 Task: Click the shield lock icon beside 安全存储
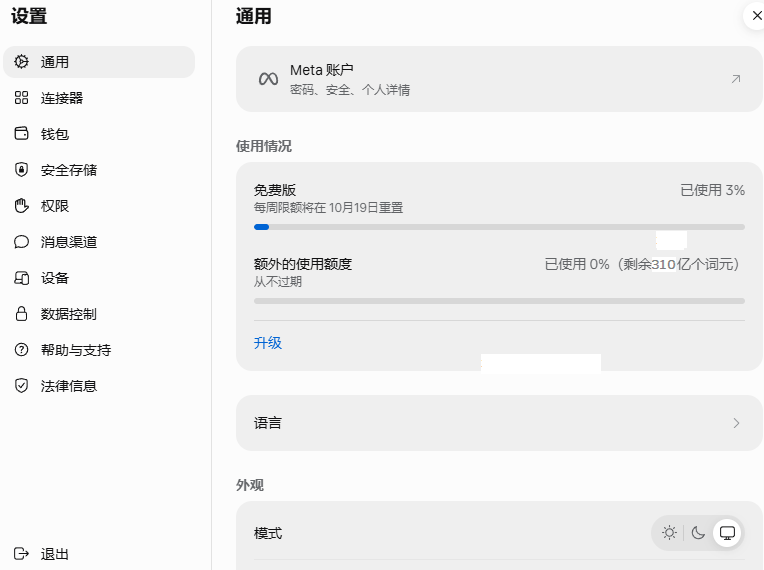(21, 170)
